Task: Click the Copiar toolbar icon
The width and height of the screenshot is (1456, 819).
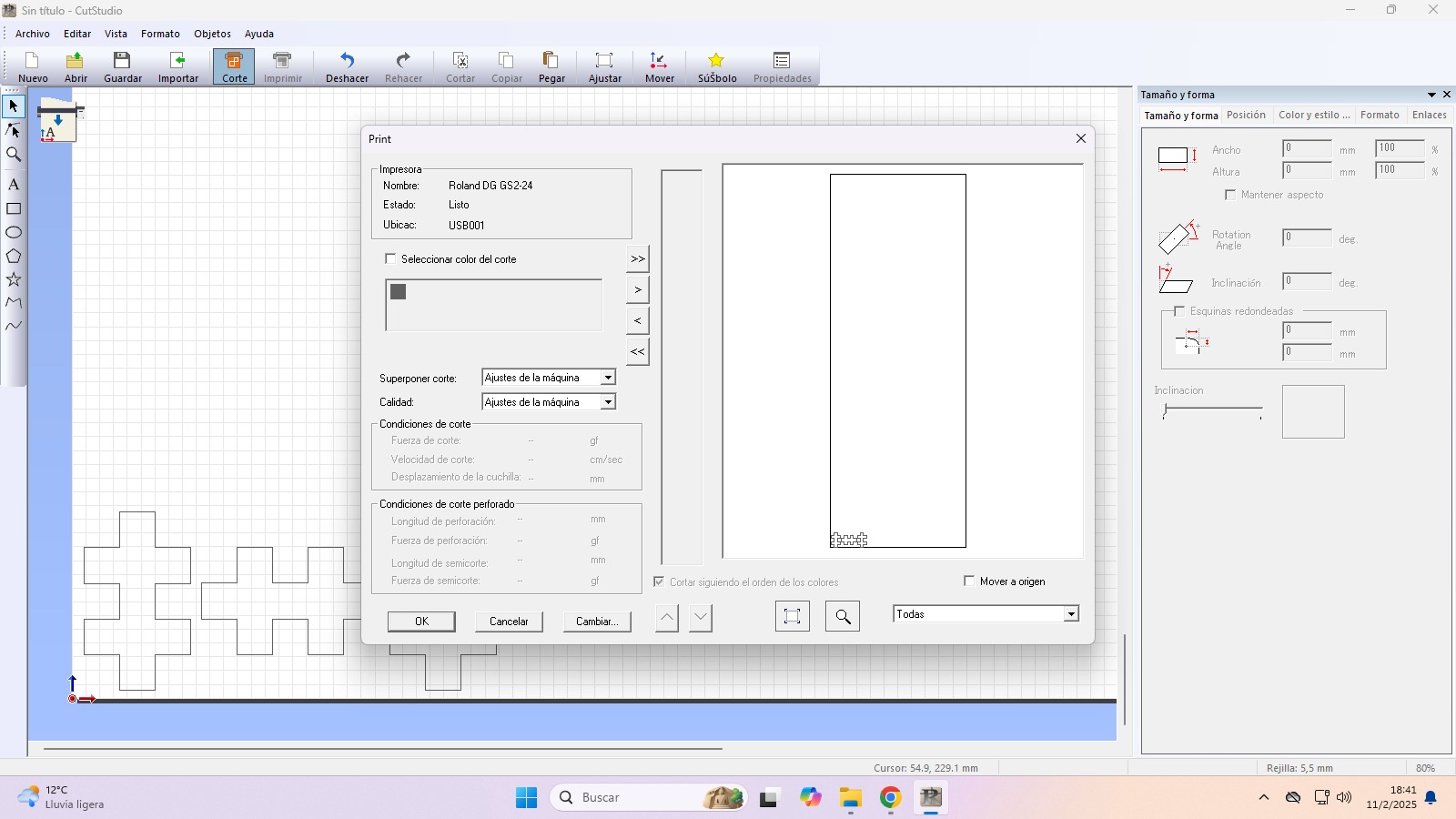Action: click(x=507, y=66)
